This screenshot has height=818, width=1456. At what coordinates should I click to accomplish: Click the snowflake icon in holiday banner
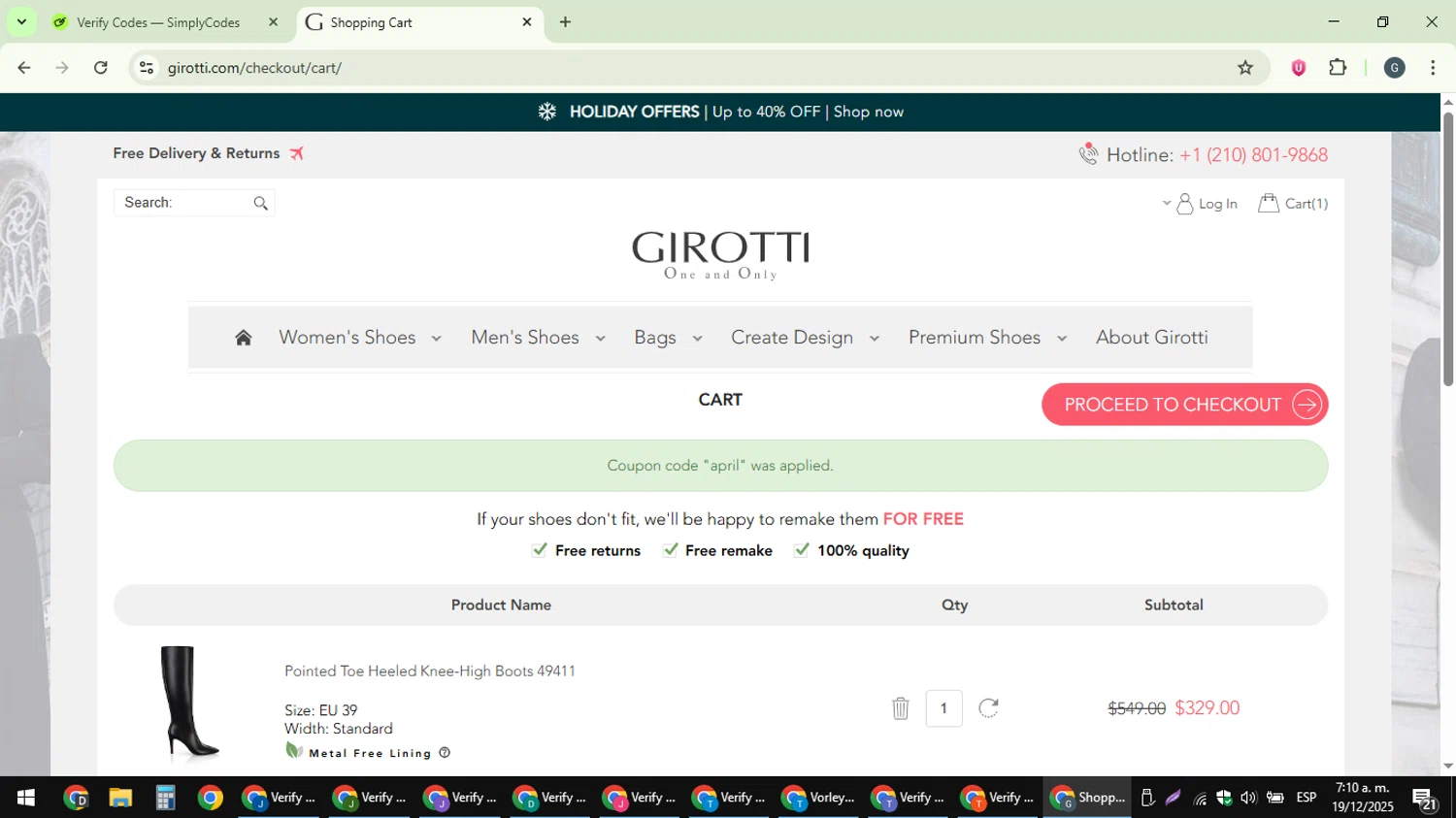547,112
